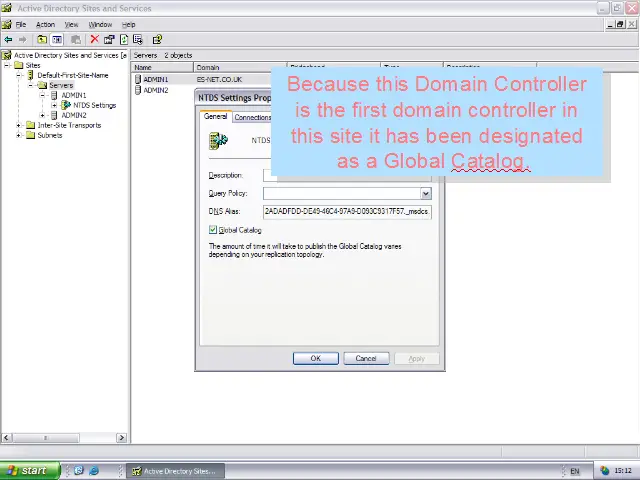This screenshot has width=640, height=480.
Task: Click the ADMIN2 server icon in list
Action: tap(138, 90)
